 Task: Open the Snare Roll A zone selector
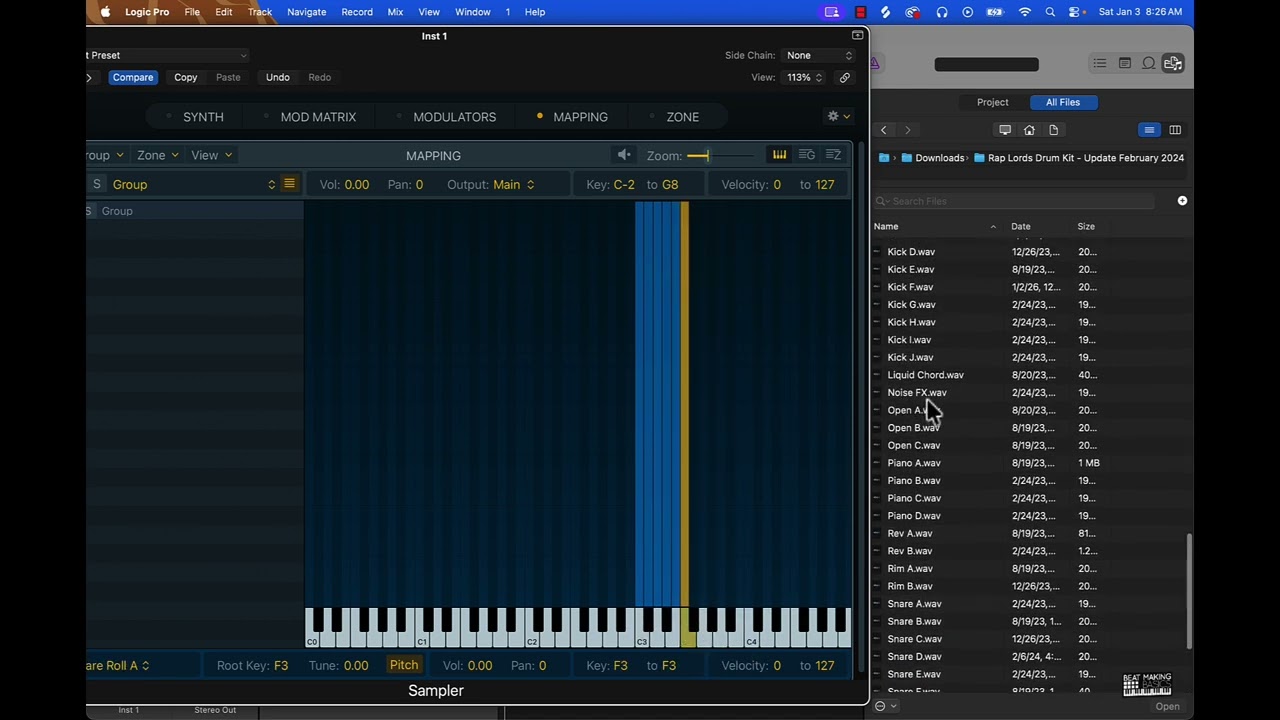[118, 665]
